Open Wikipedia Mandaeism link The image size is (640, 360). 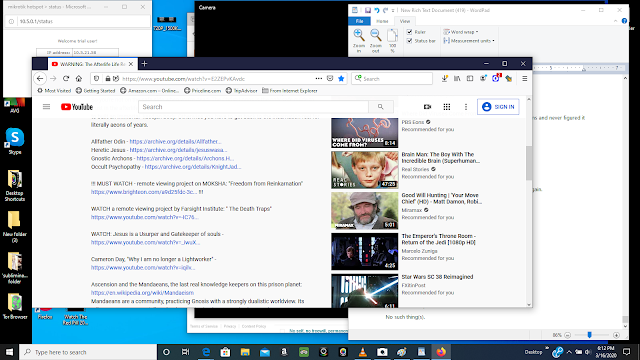click(142, 293)
